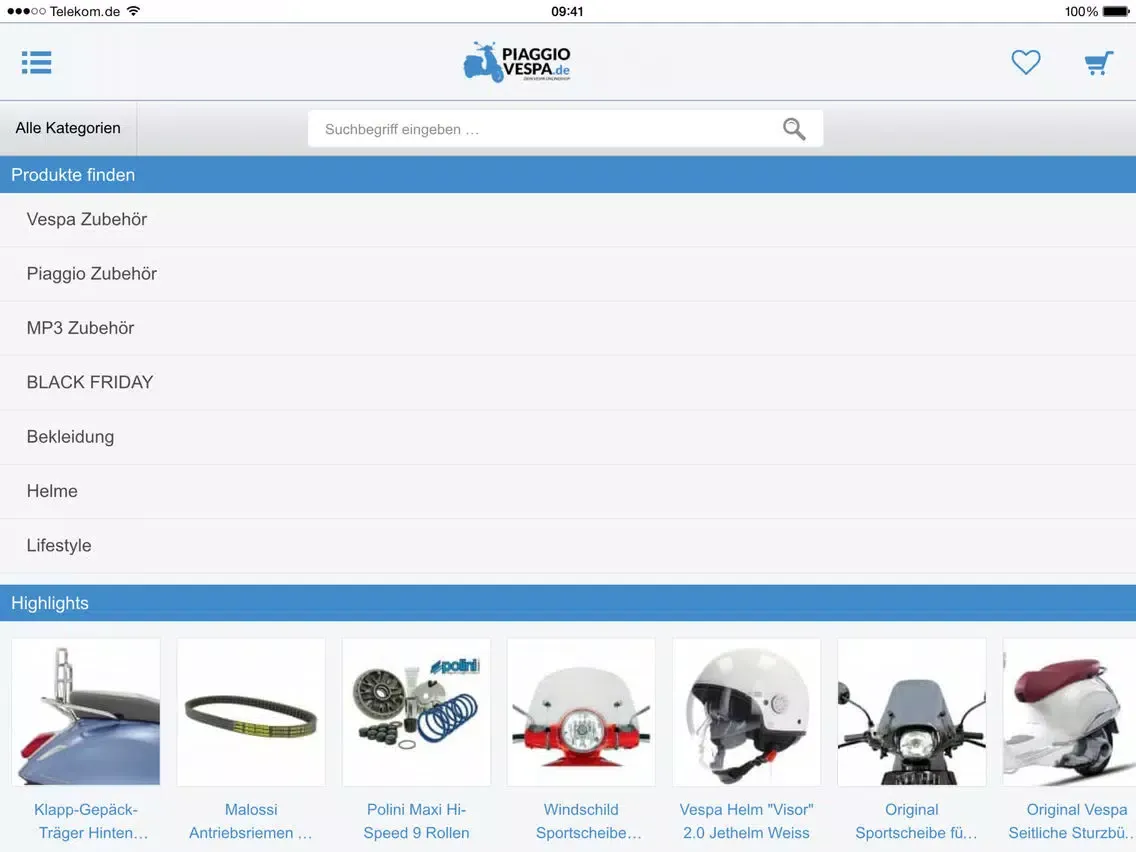Tap the Highlights section header

click(x=568, y=603)
